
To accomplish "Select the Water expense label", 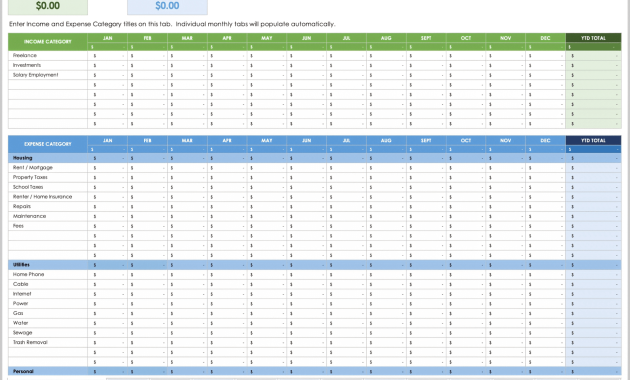I will [20, 323].
